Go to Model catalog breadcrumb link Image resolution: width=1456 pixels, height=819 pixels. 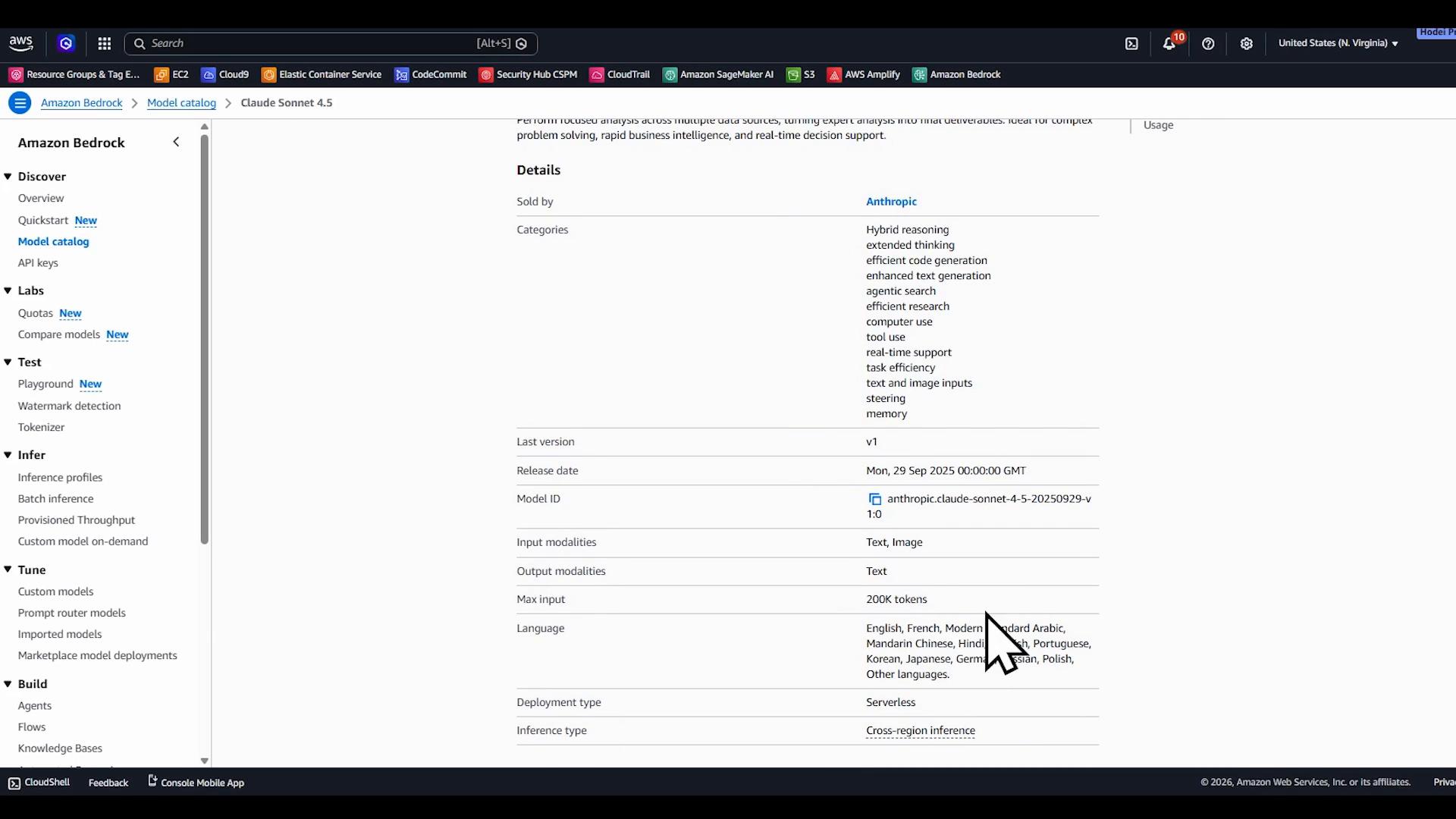click(181, 102)
